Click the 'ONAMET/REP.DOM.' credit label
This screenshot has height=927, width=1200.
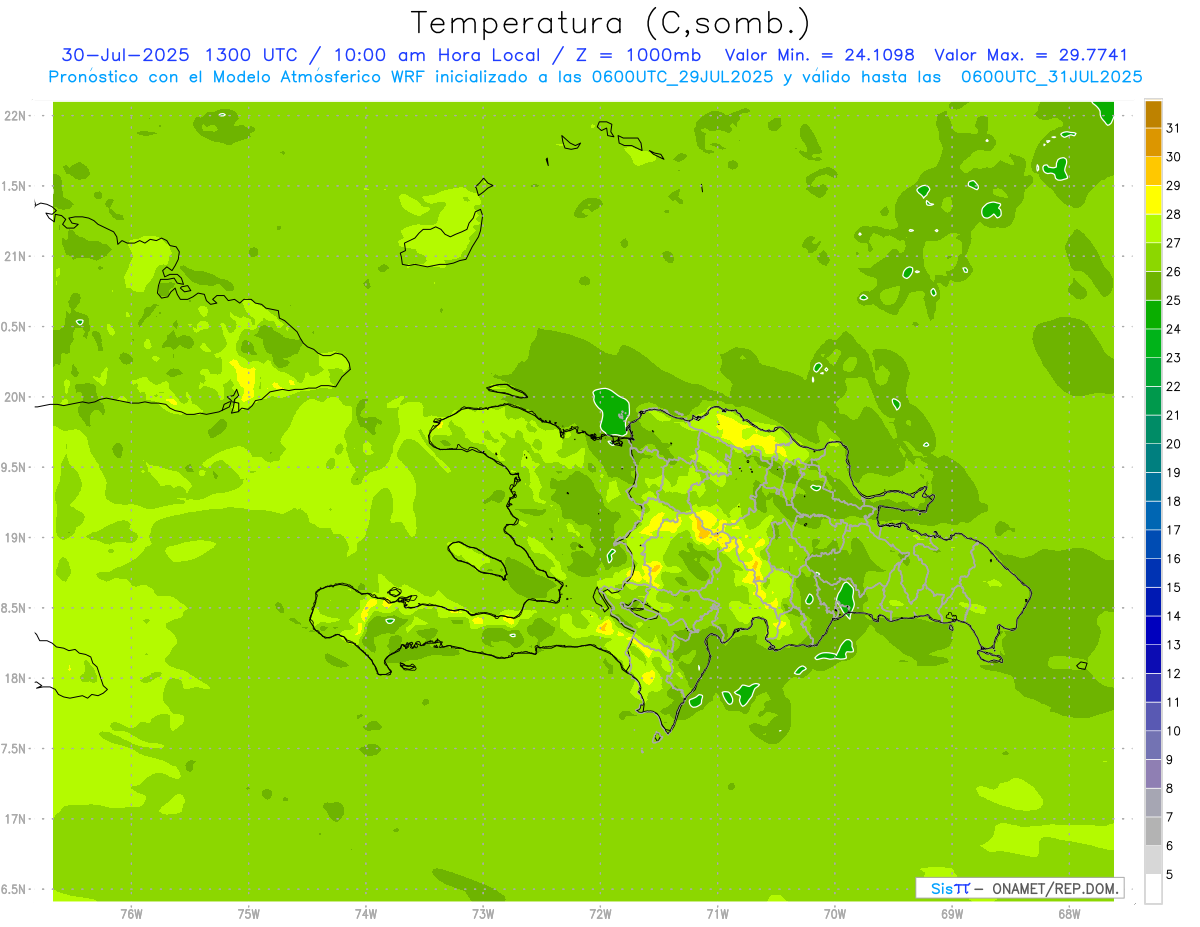[1054, 888]
